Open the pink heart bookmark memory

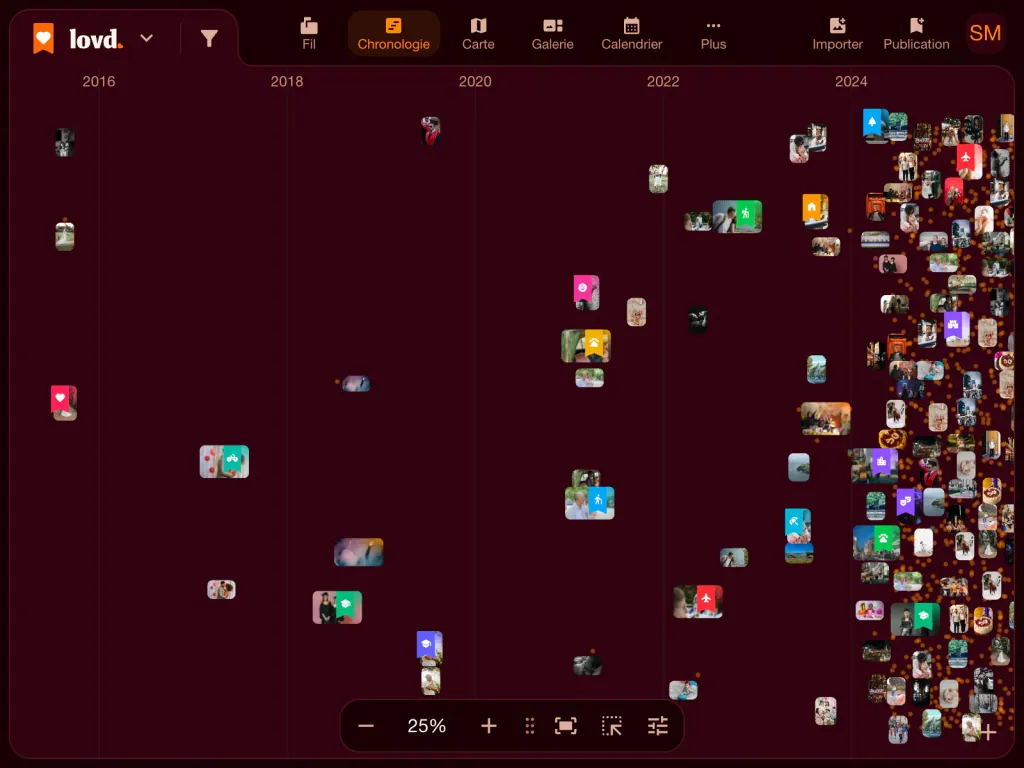(64, 402)
